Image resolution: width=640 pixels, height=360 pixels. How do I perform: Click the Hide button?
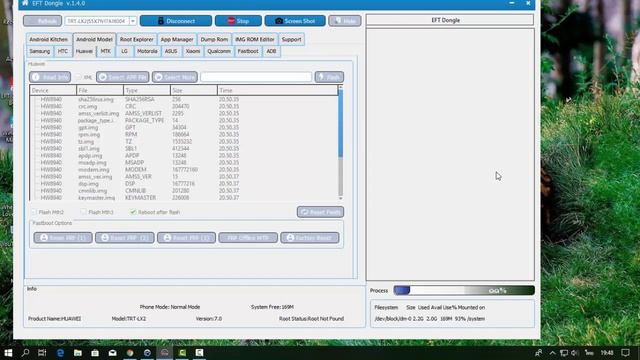coord(345,21)
